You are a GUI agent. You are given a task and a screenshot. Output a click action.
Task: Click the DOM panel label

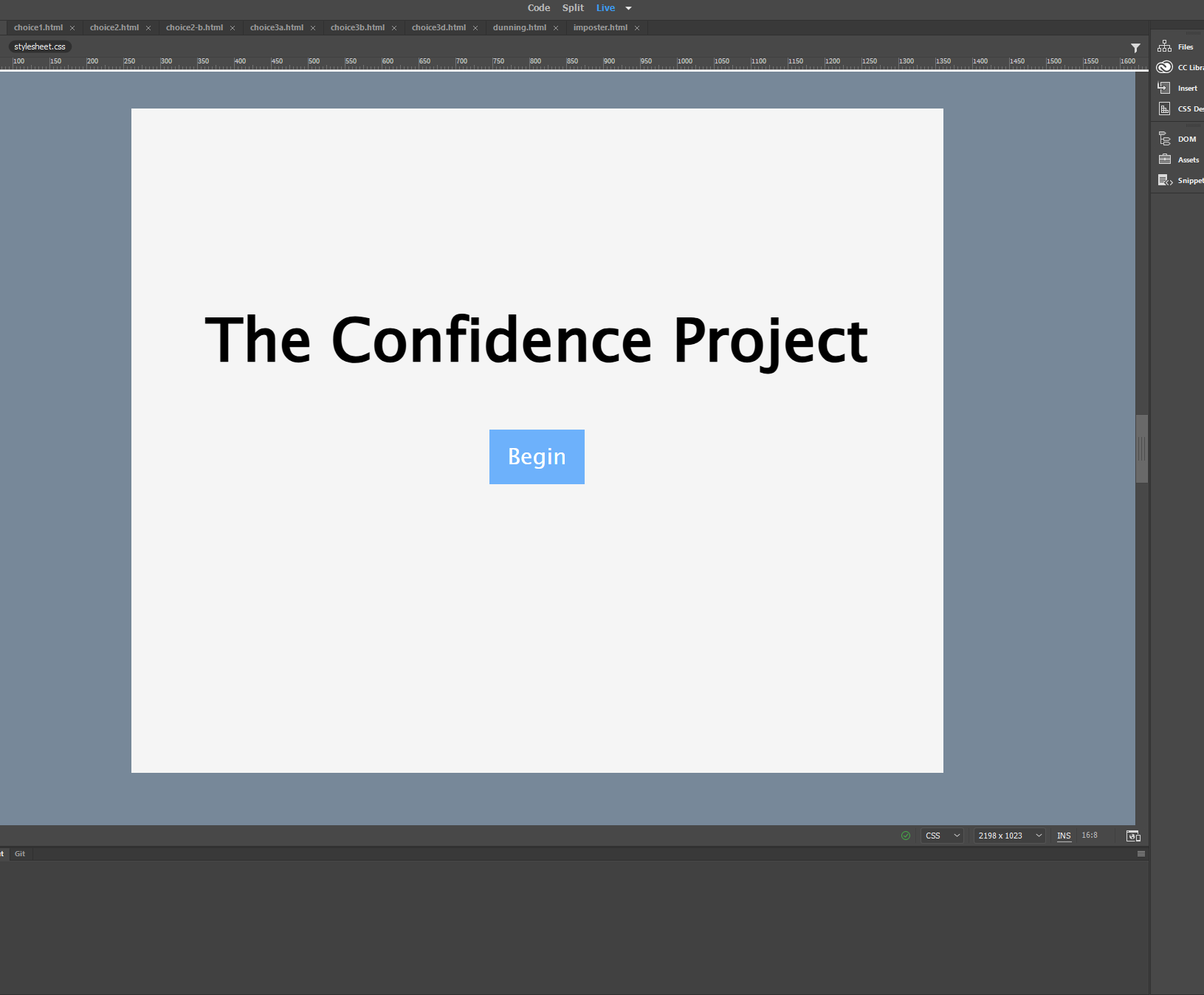[x=1187, y=139]
